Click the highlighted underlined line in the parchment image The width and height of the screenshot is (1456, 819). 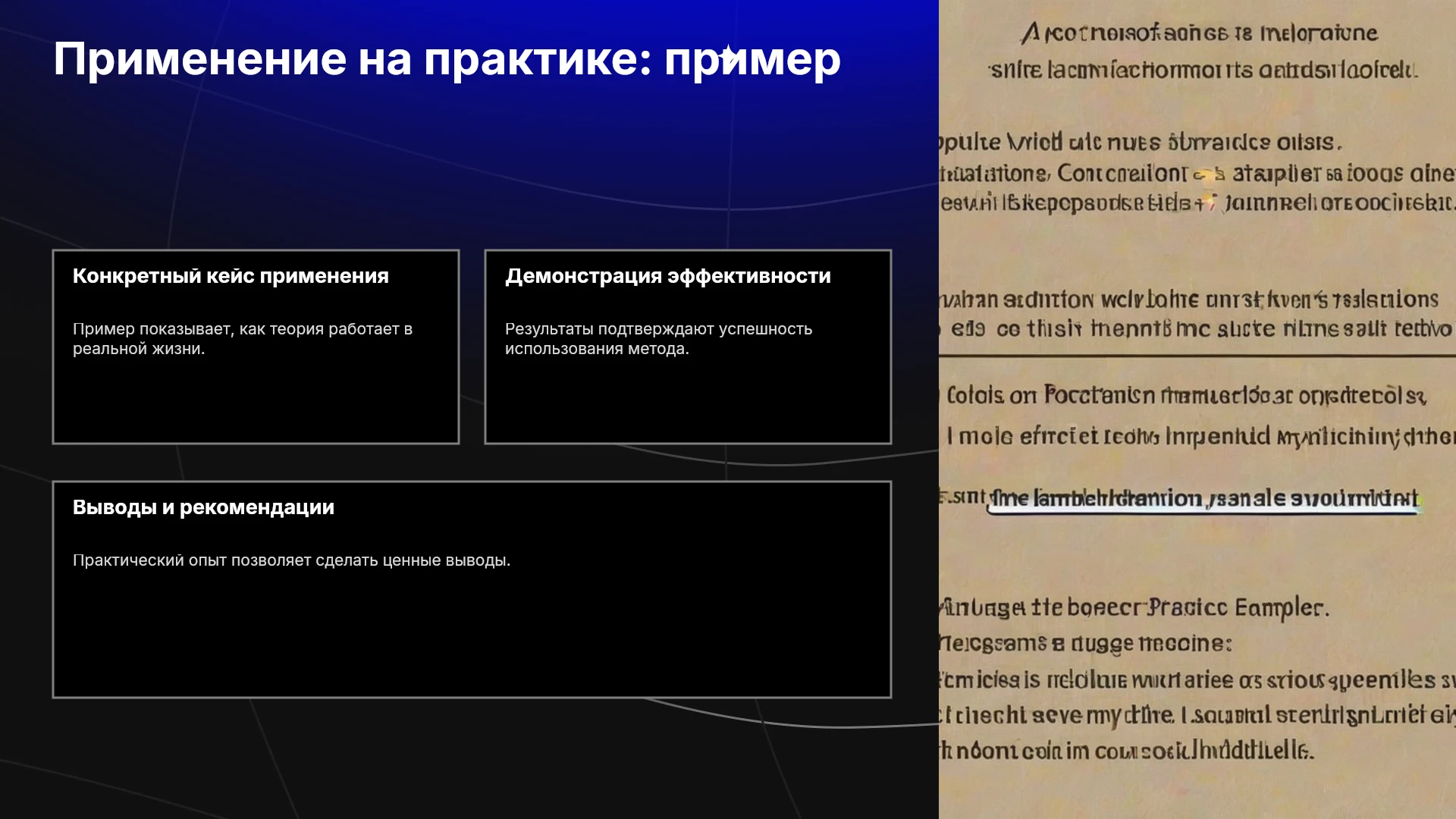click(x=1204, y=499)
